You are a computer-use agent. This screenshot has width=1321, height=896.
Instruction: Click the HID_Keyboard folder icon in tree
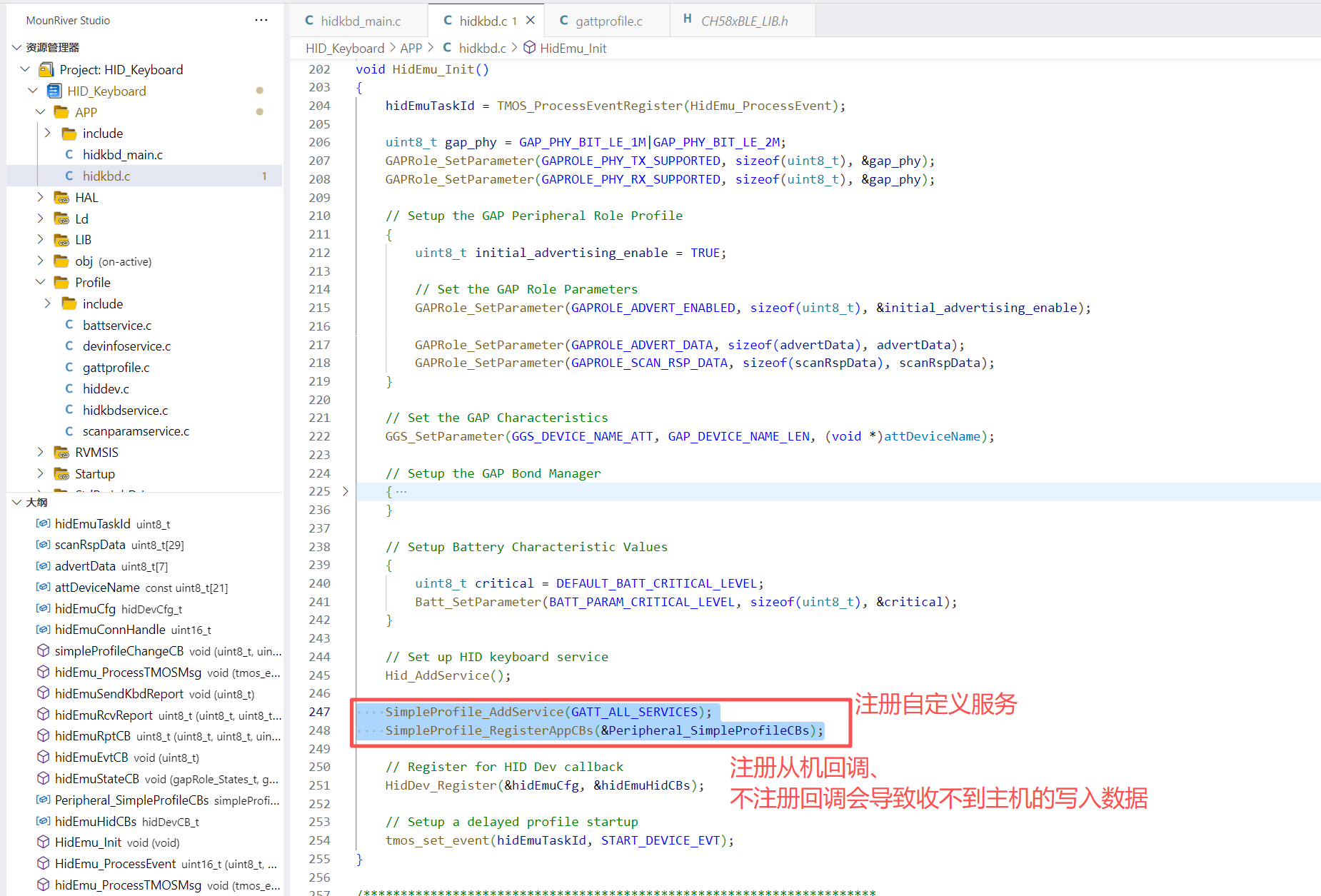tap(54, 91)
